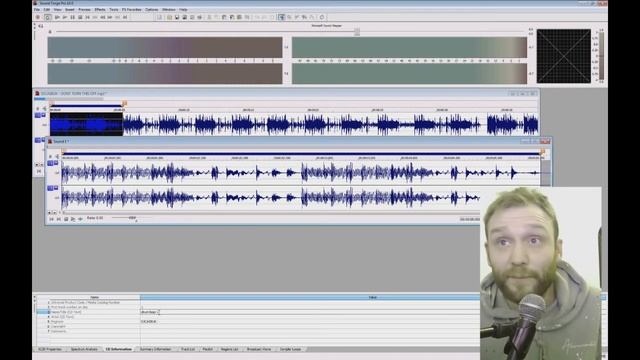Click the orange end marker in Sound 1 ruler
This screenshot has width=640, height=360.
[542, 152]
